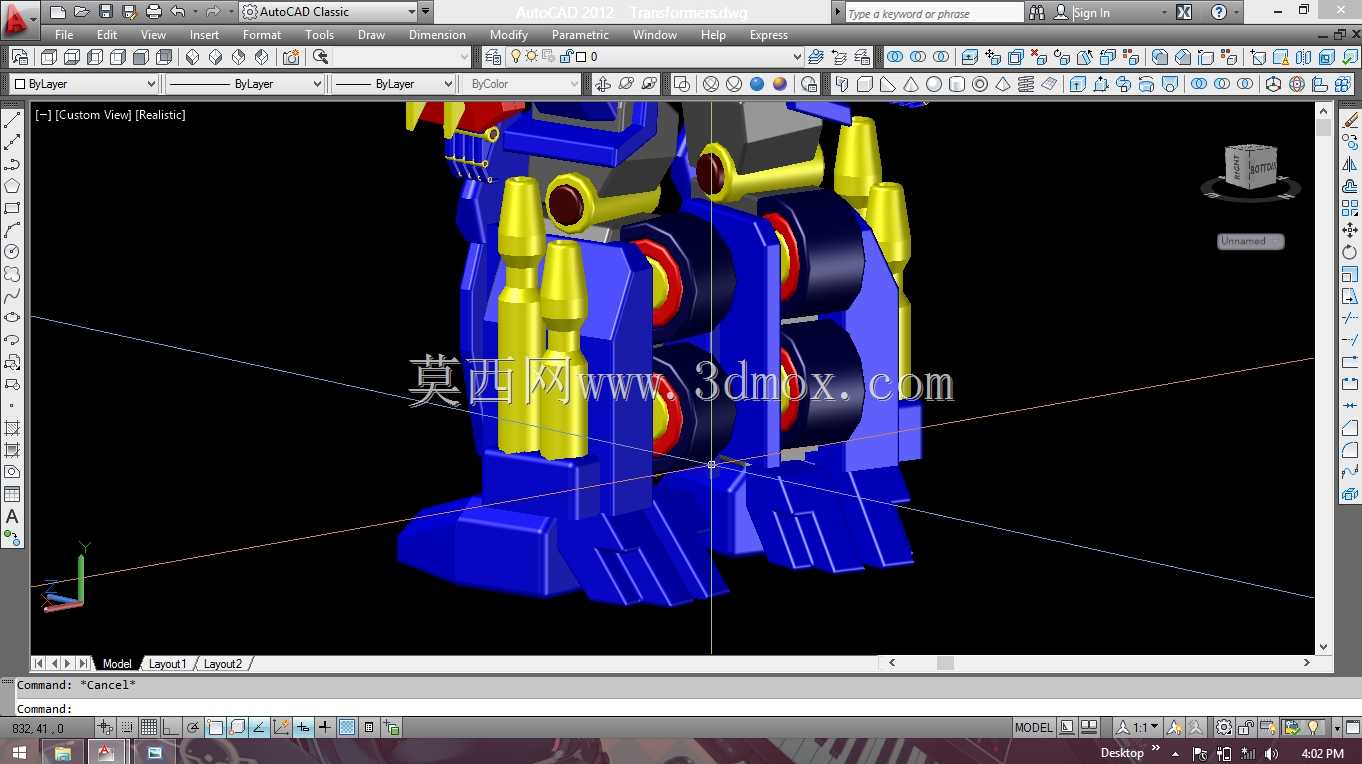Click the Undo arrow
Screen dimensions: 1362x764
coord(178,12)
